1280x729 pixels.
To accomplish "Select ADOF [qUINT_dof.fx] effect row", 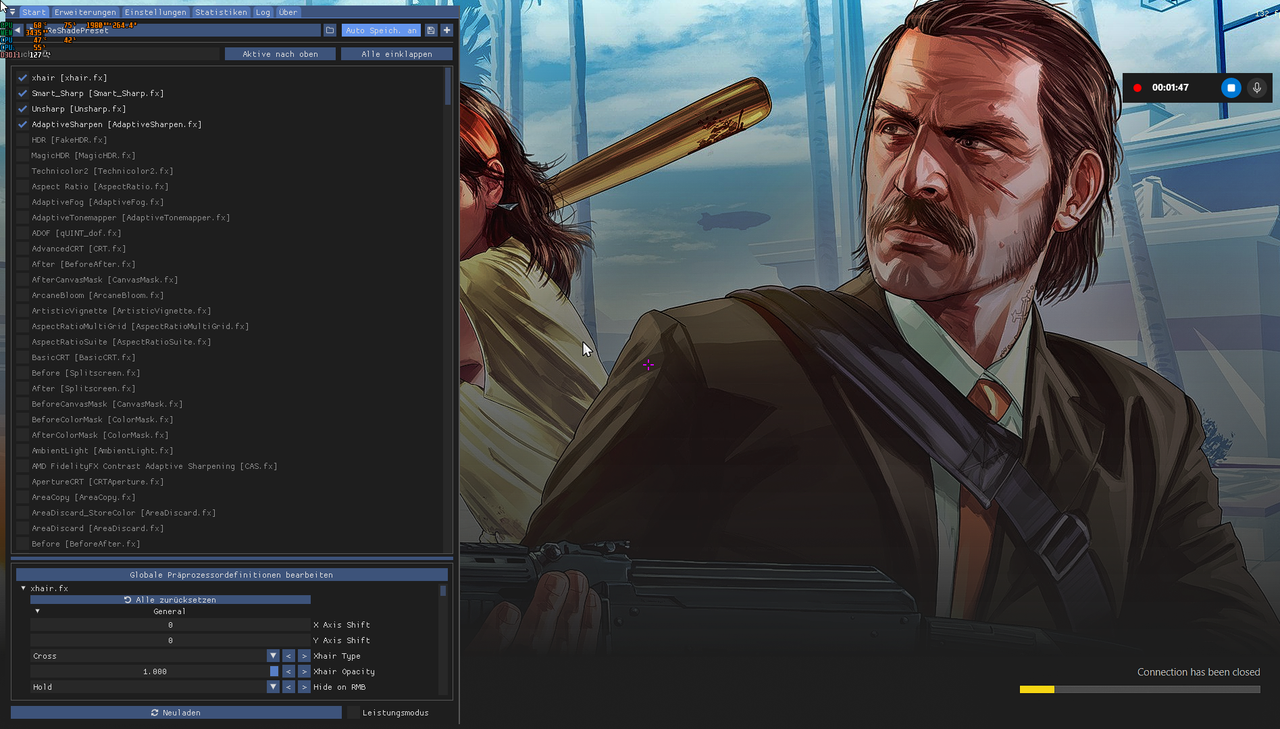I will pos(76,233).
